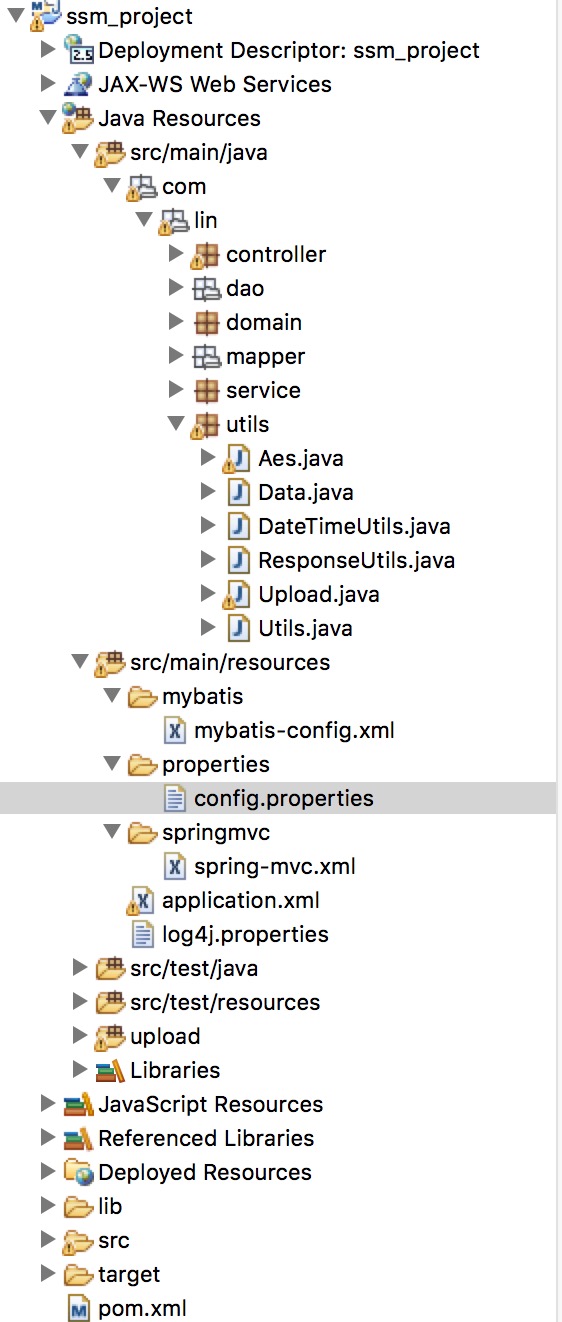Click the Libraries books icon

click(110, 1070)
